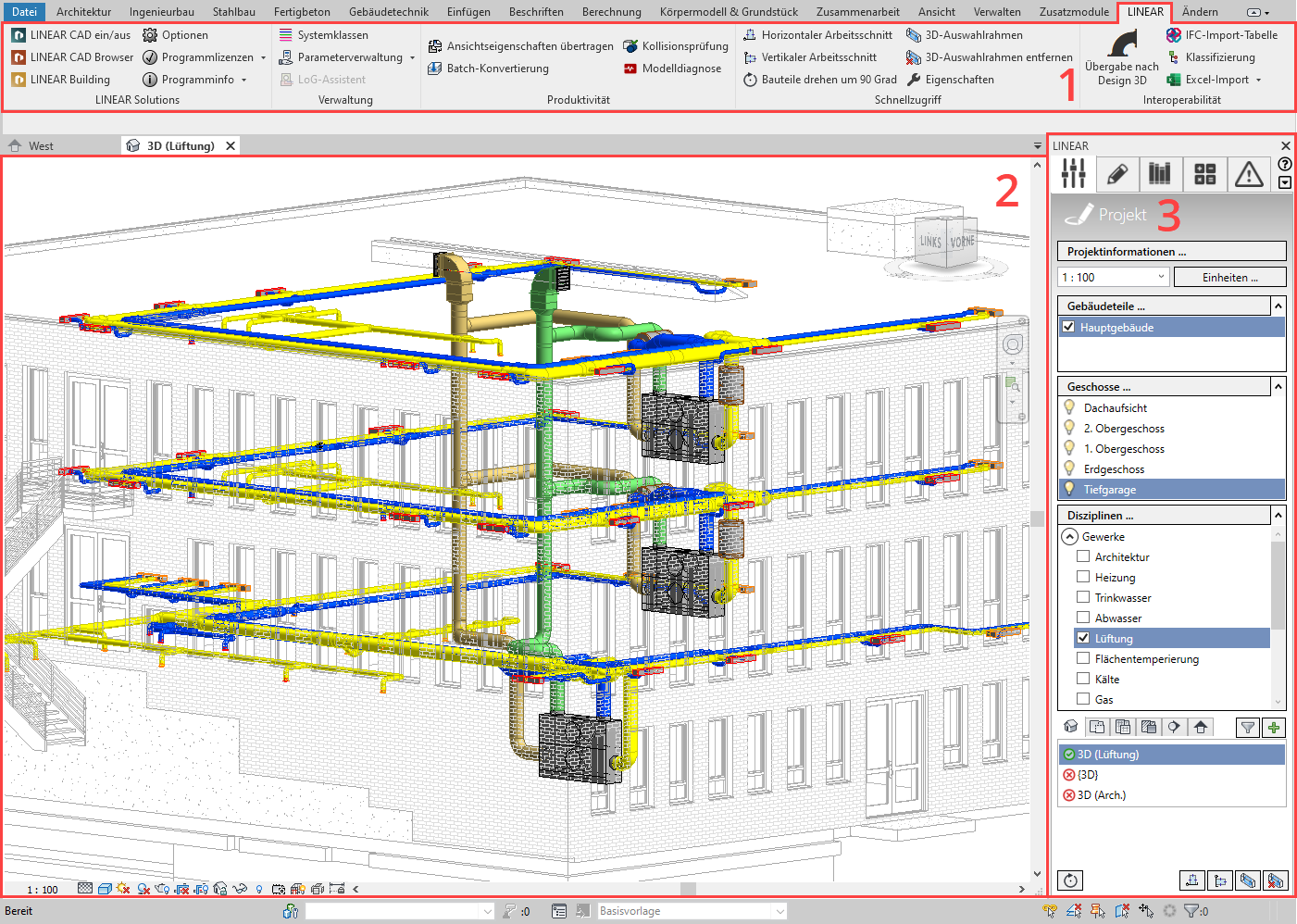Click the help question mark in LINEAR panel
The height and width of the screenshot is (924, 1297).
pyautogui.click(x=1285, y=164)
